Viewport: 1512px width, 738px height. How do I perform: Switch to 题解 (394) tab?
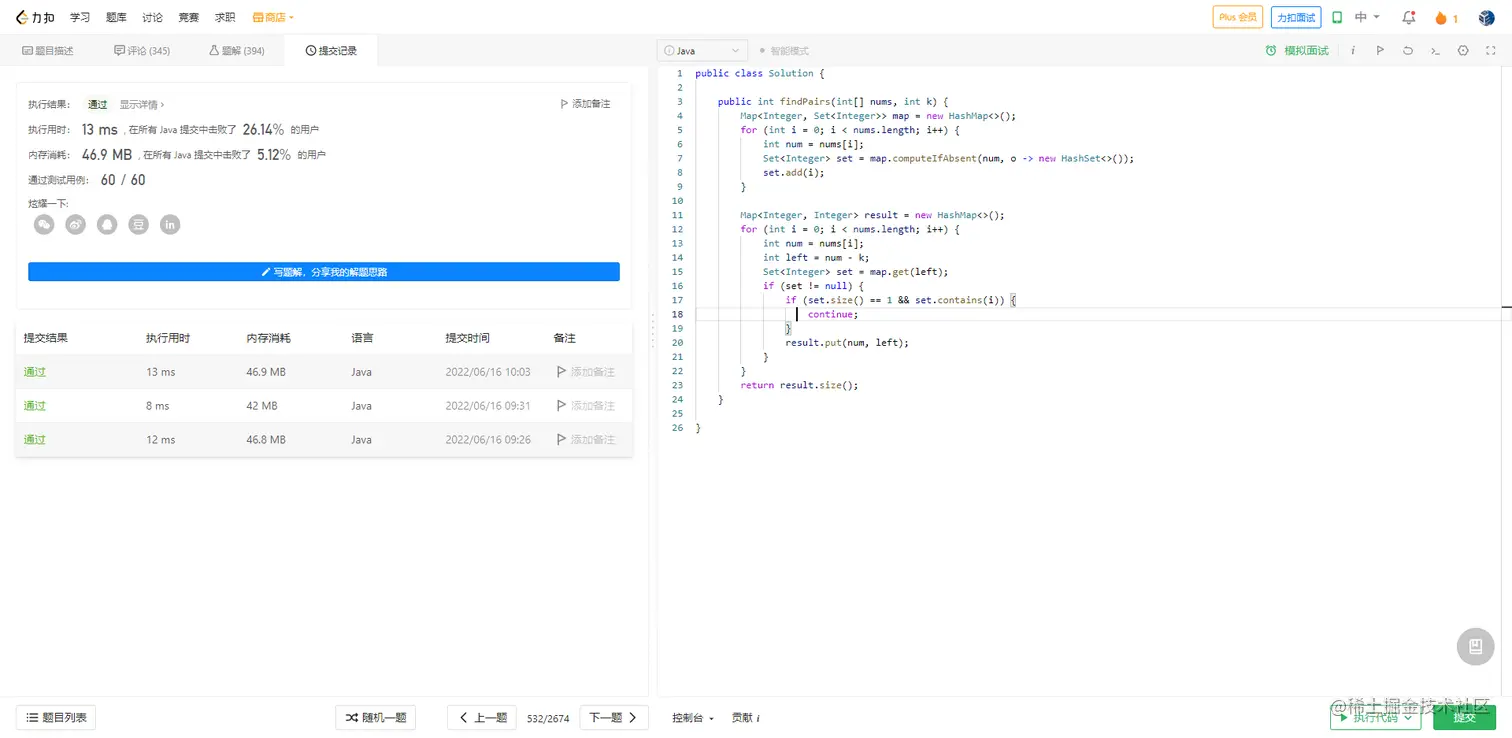tap(236, 51)
